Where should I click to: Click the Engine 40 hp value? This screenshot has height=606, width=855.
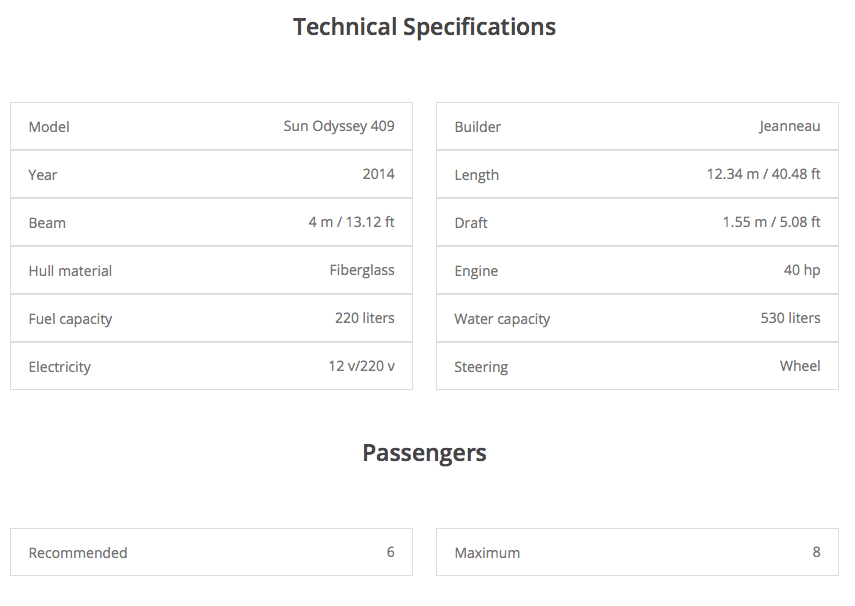802,270
